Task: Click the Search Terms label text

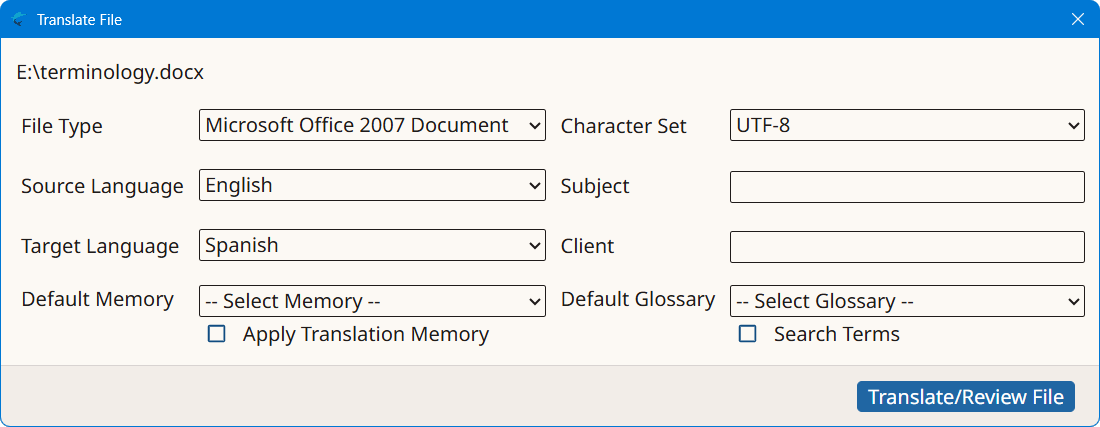Action: tap(836, 334)
